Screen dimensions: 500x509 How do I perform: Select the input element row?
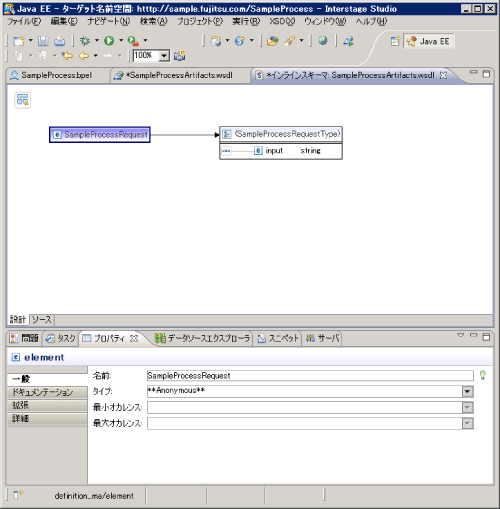pos(281,151)
